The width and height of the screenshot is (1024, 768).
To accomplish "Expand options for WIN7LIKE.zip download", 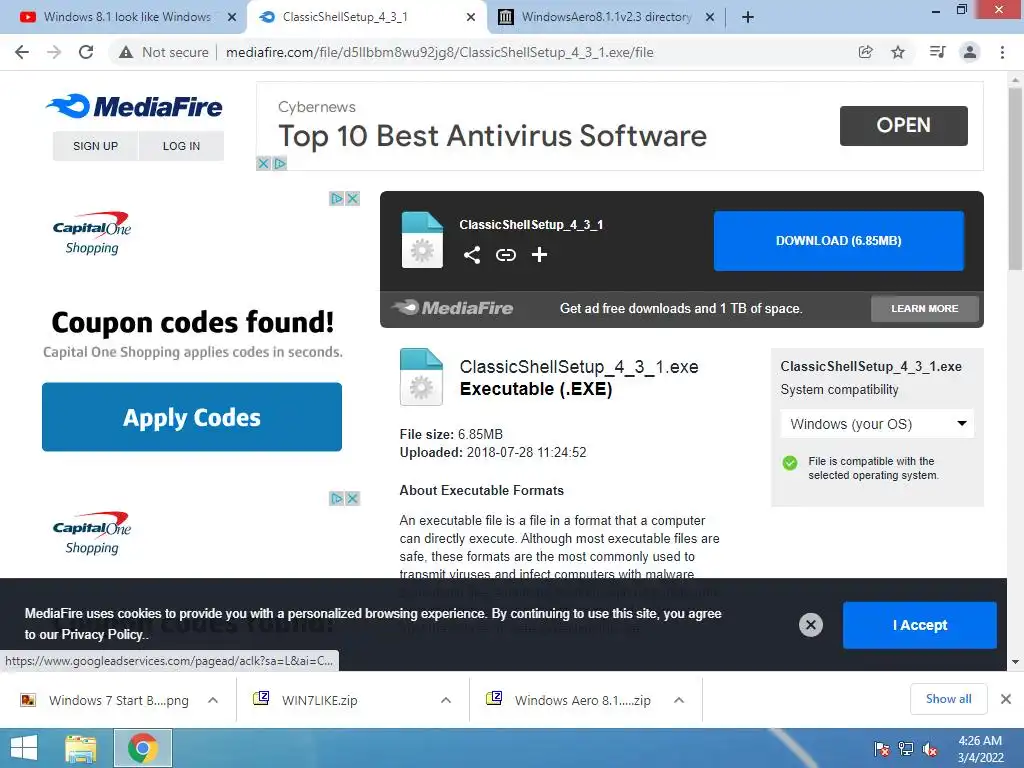I will (x=446, y=700).
